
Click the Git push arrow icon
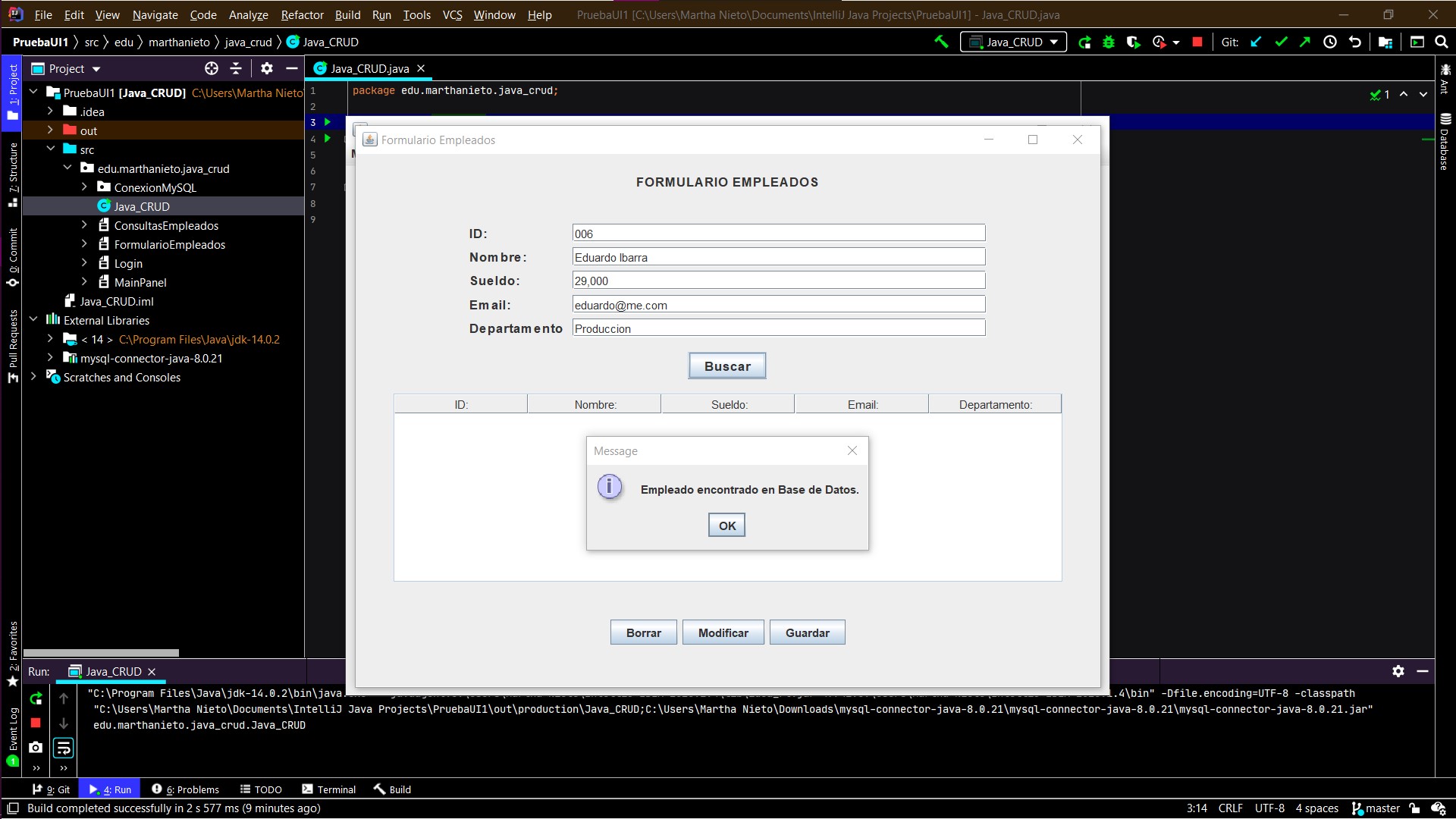[x=1305, y=42]
